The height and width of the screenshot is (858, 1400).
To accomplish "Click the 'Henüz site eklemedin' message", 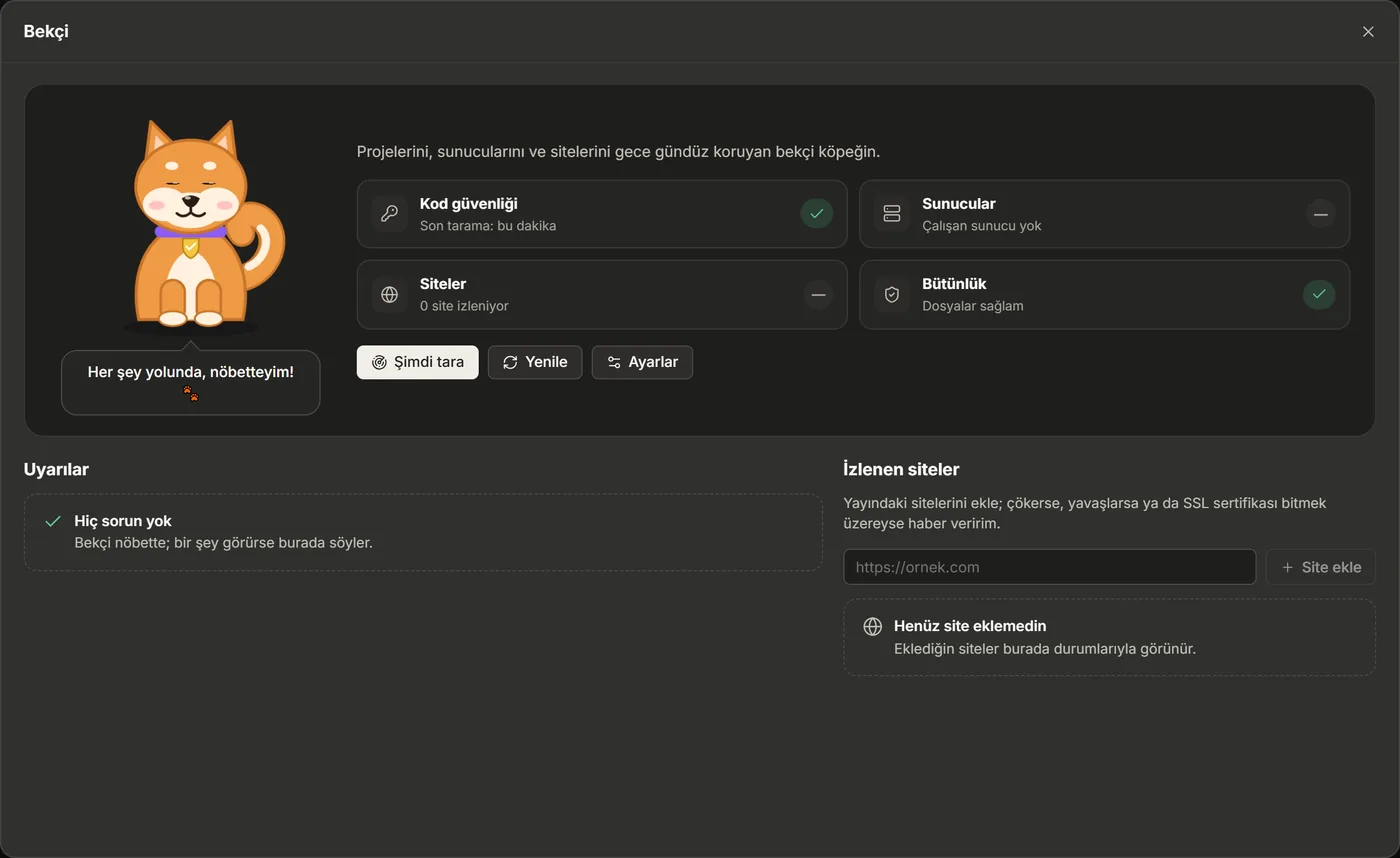I will tap(970, 626).
